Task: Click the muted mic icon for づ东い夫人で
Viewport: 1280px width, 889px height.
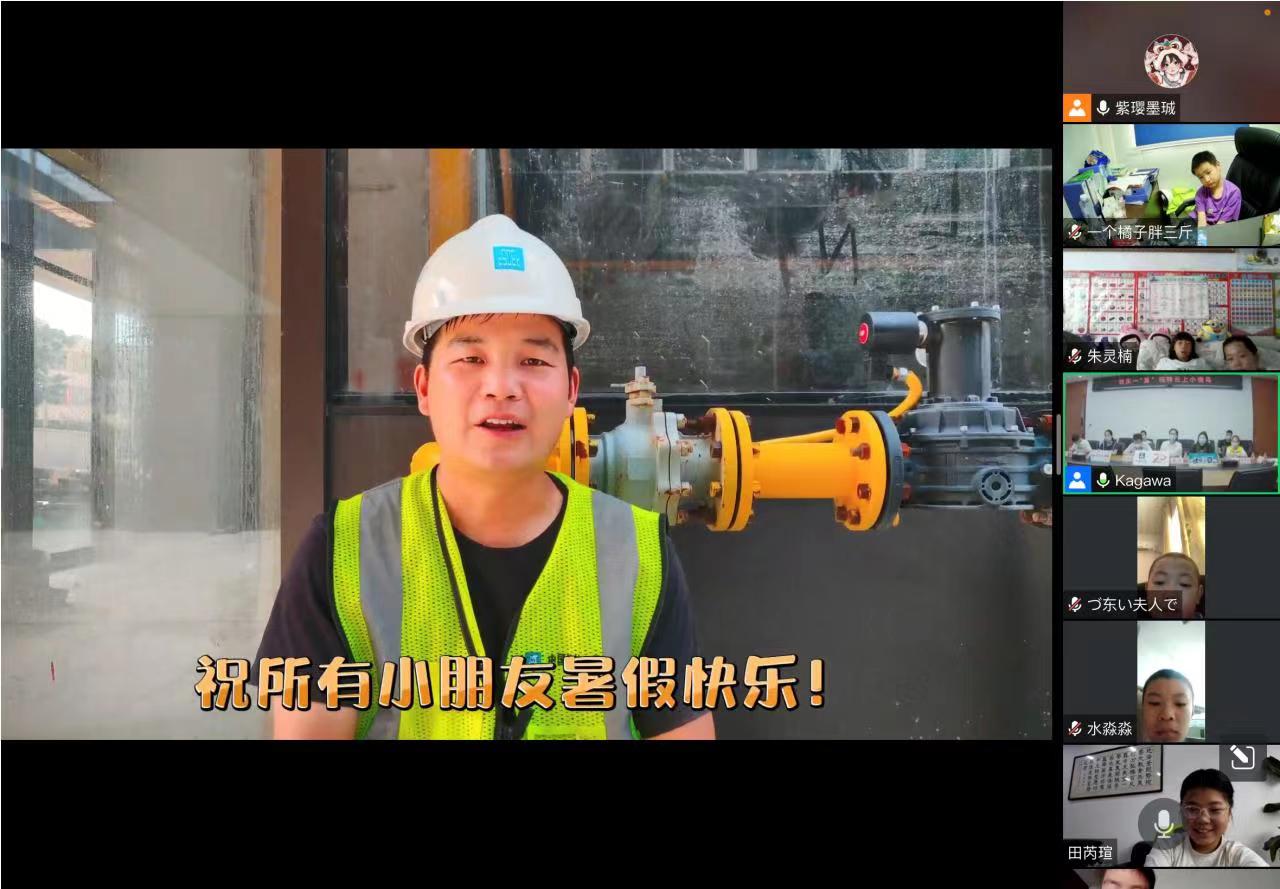Action: (1075, 604)
